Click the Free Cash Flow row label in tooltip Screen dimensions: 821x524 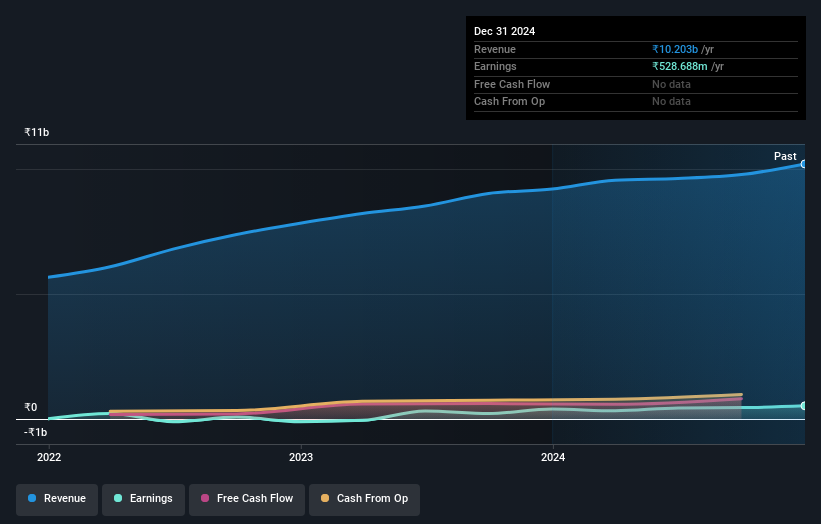tap(512, 84)
